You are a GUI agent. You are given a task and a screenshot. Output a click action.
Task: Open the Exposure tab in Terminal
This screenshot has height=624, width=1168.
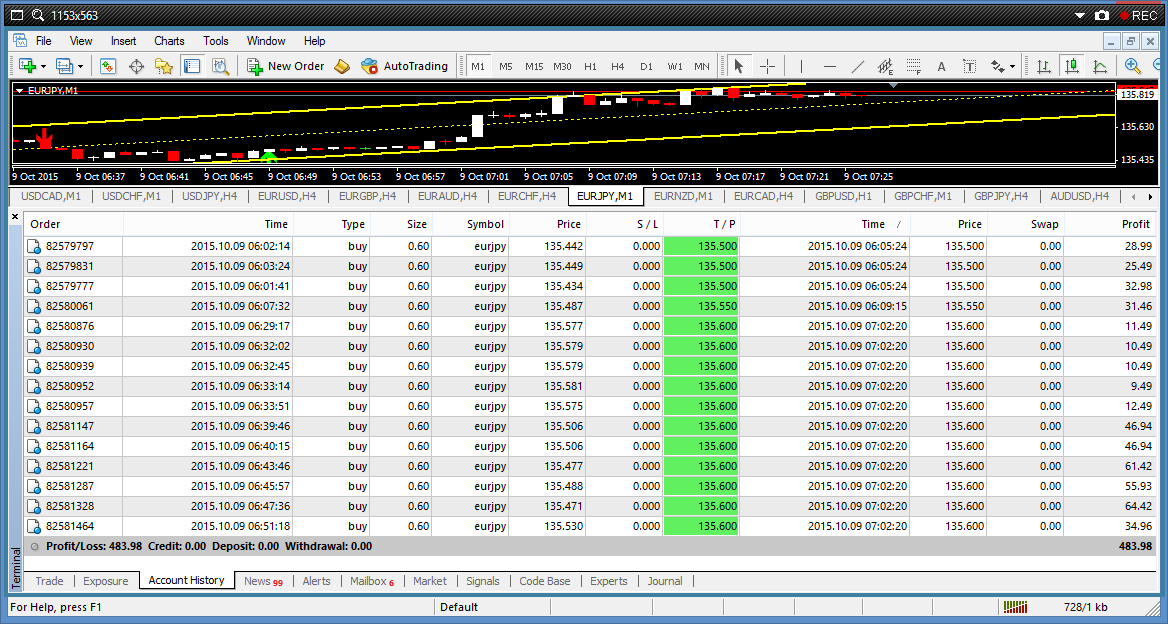(106, 581)
